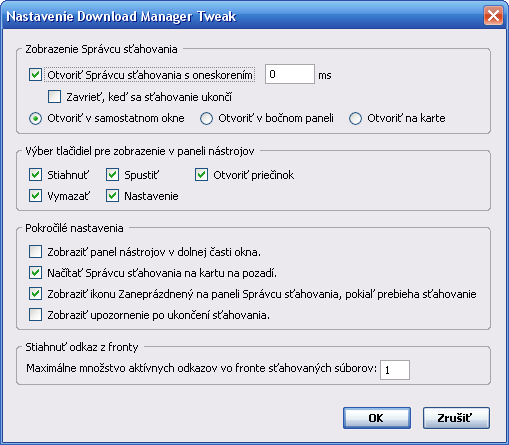Click the maximum active links queue field
This screenshot has width=509, height=445.
coord(395,370)
